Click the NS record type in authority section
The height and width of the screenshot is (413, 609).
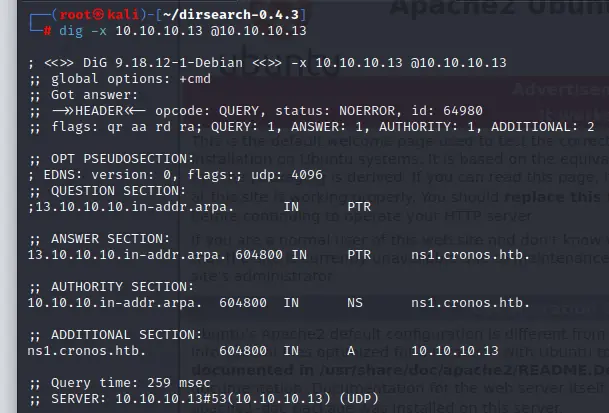pyautogui.click(x=355, y=303)
